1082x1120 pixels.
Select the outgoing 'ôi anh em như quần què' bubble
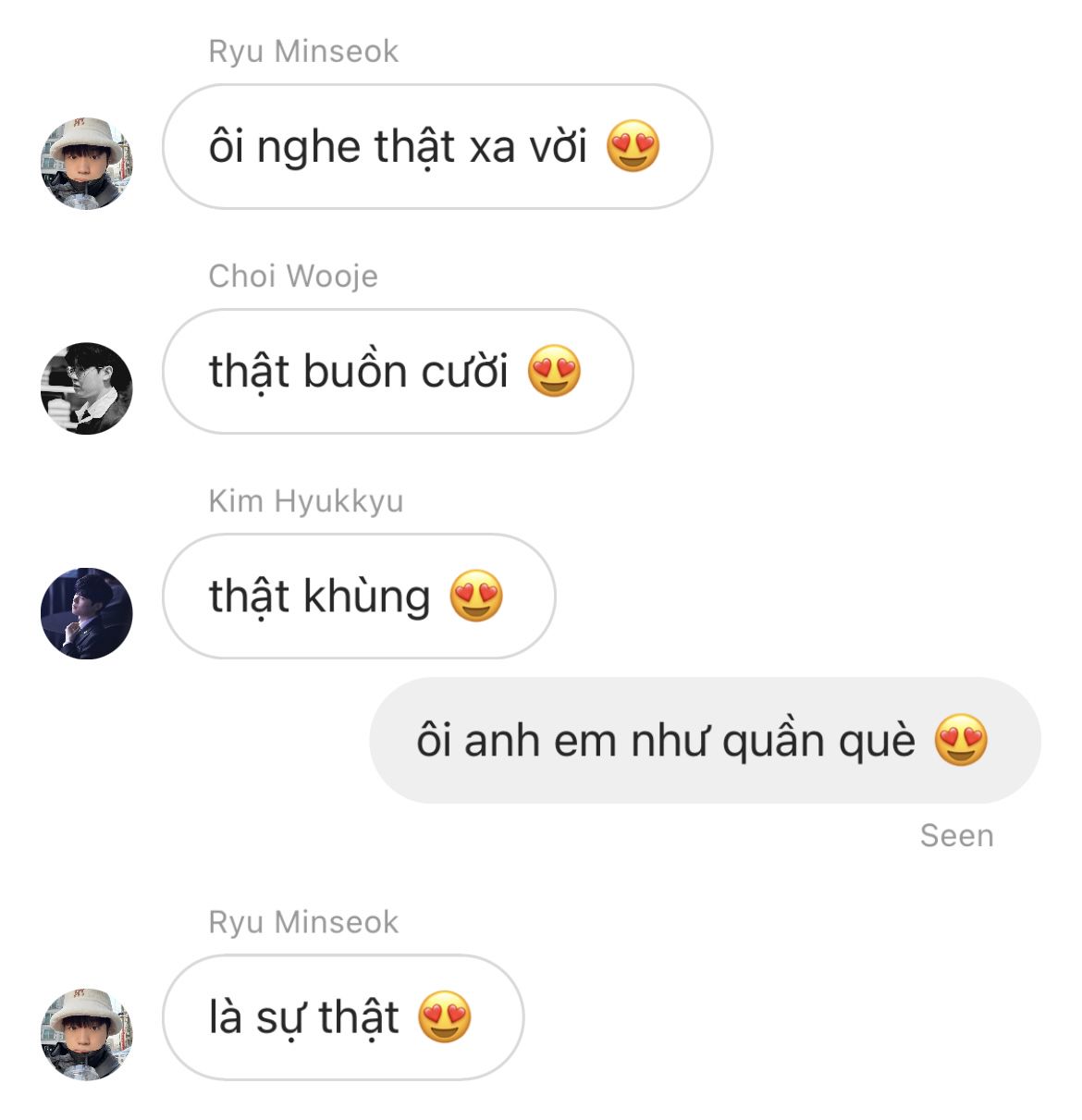(705, 740)
